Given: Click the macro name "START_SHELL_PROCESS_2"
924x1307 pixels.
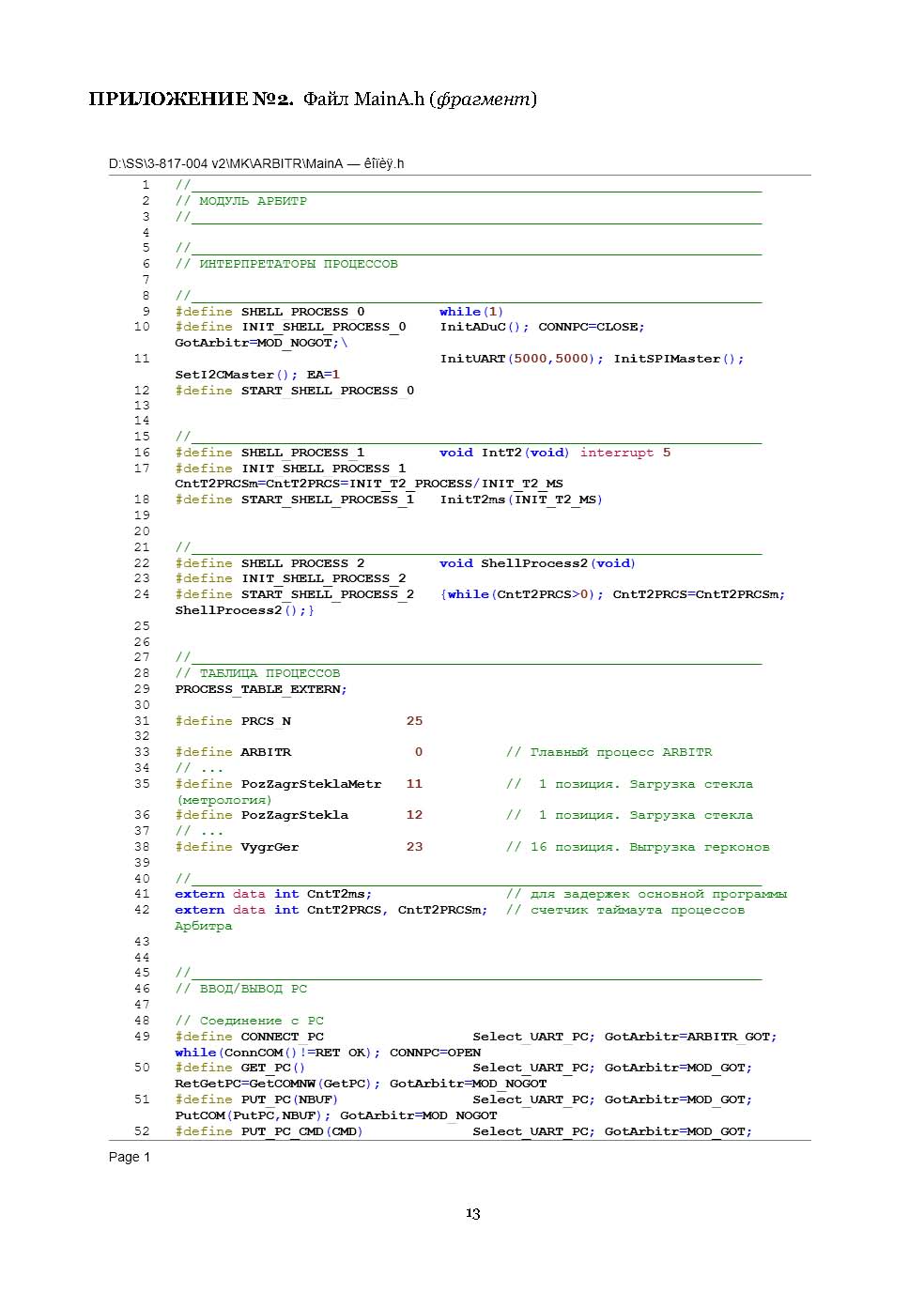Looking at the screenshot, I should (328, 594).
